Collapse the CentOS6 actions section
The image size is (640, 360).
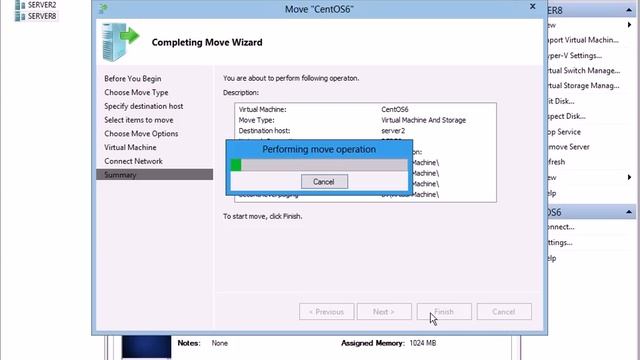(629, 212)
